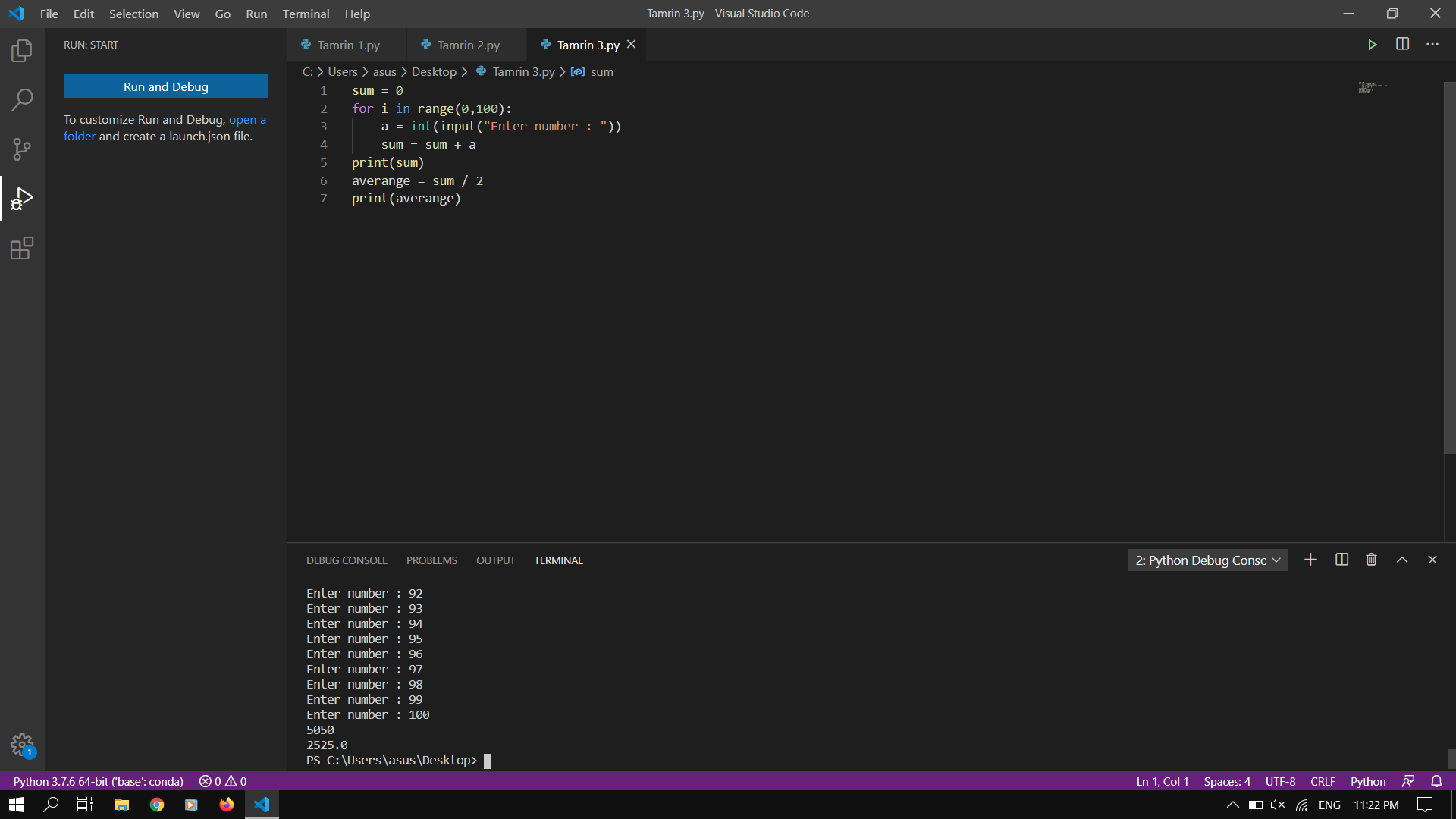Viewport: 1456px width, 819px height.
Task: Open Google Chrome from taskbar
Action: point(156,805)
